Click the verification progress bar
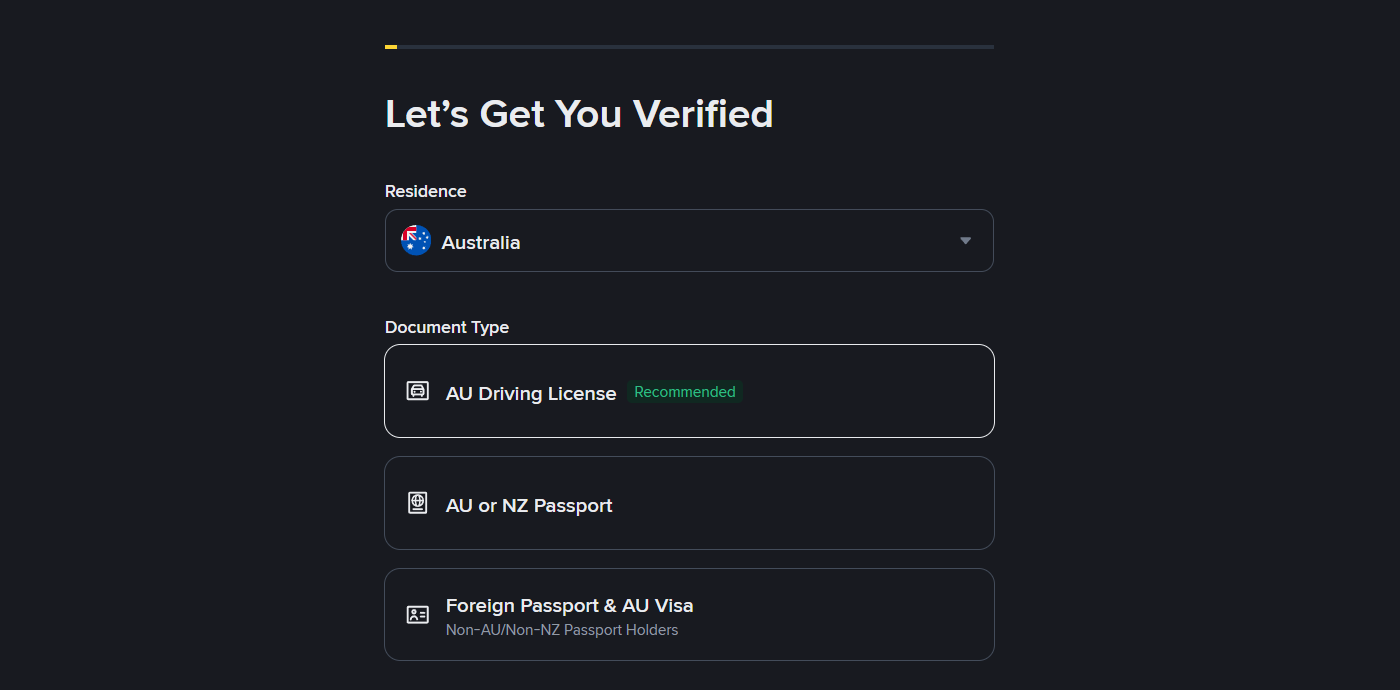Screen dimensions: 1400x690 coord(688,46)
